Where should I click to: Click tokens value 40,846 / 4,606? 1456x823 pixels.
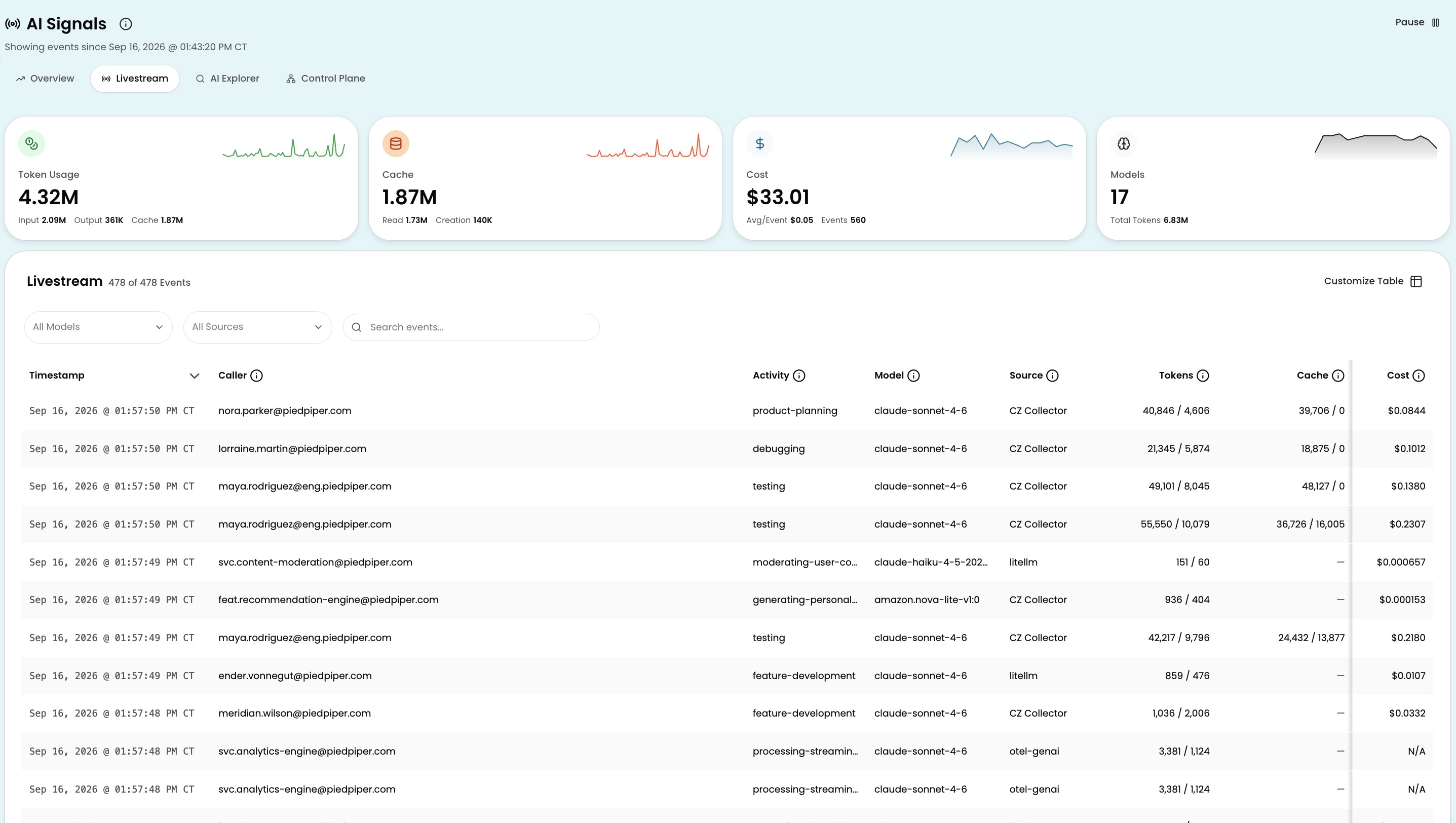(1176, 411)
